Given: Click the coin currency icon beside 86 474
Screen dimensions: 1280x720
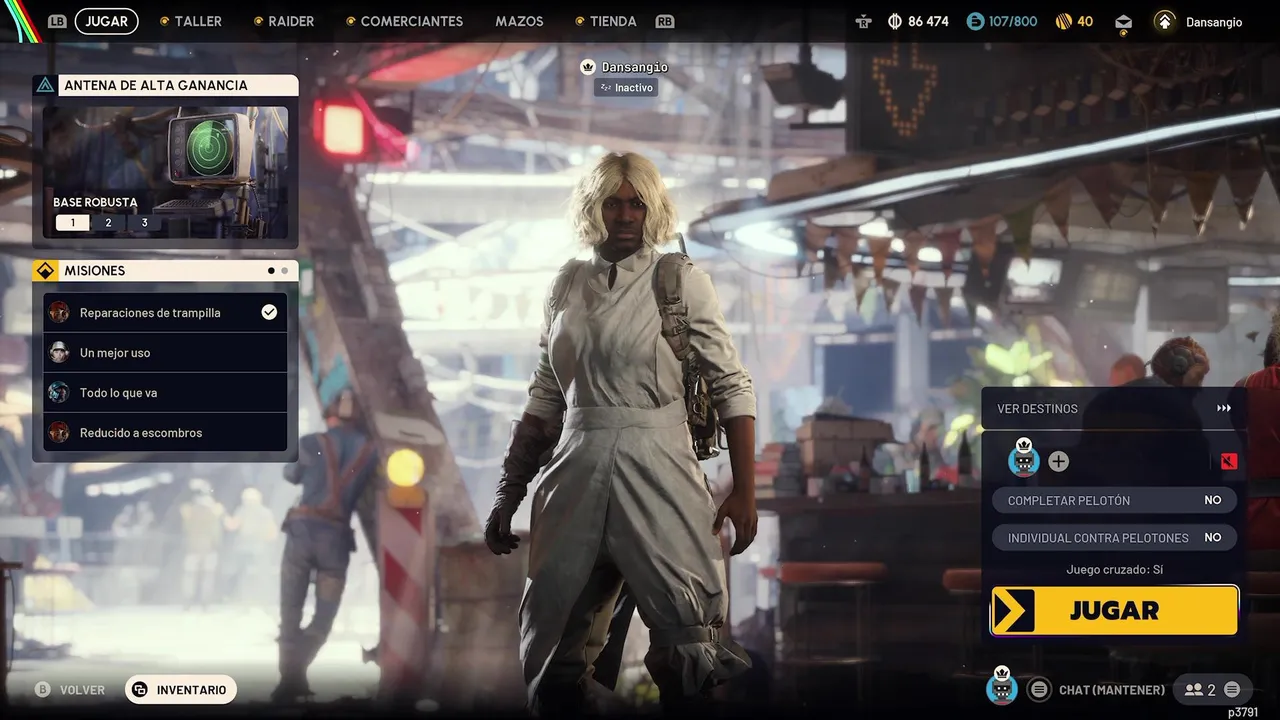Looking at the screenshot, I should tap(895, 21).
